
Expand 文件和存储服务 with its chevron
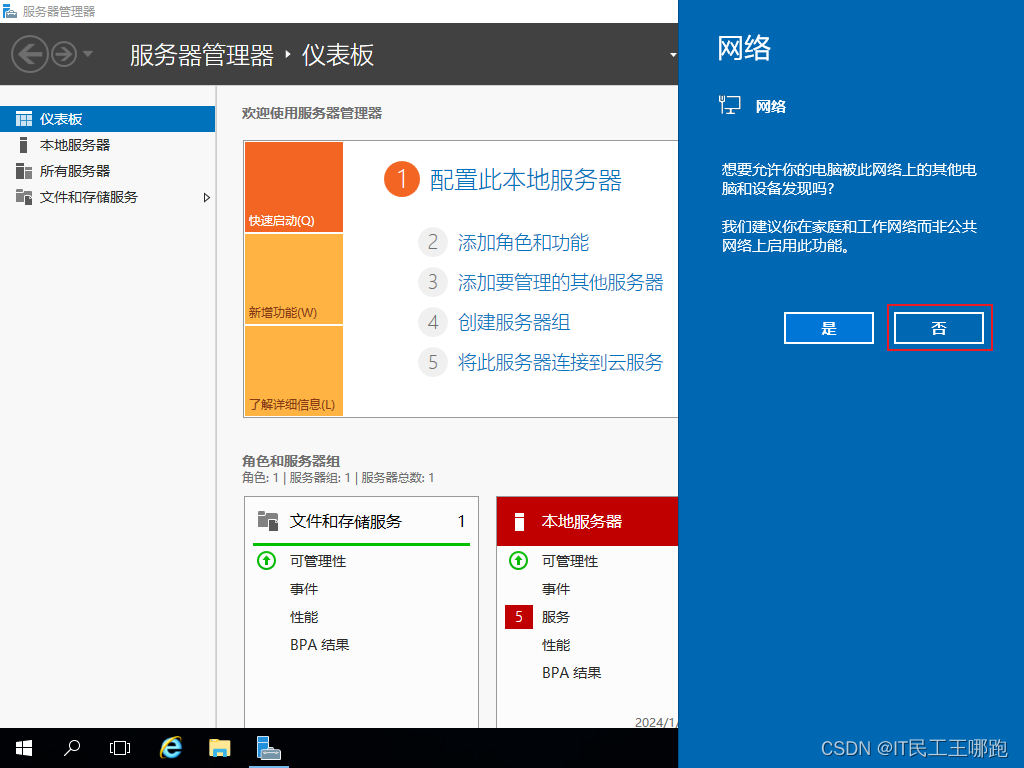point(207,198)
